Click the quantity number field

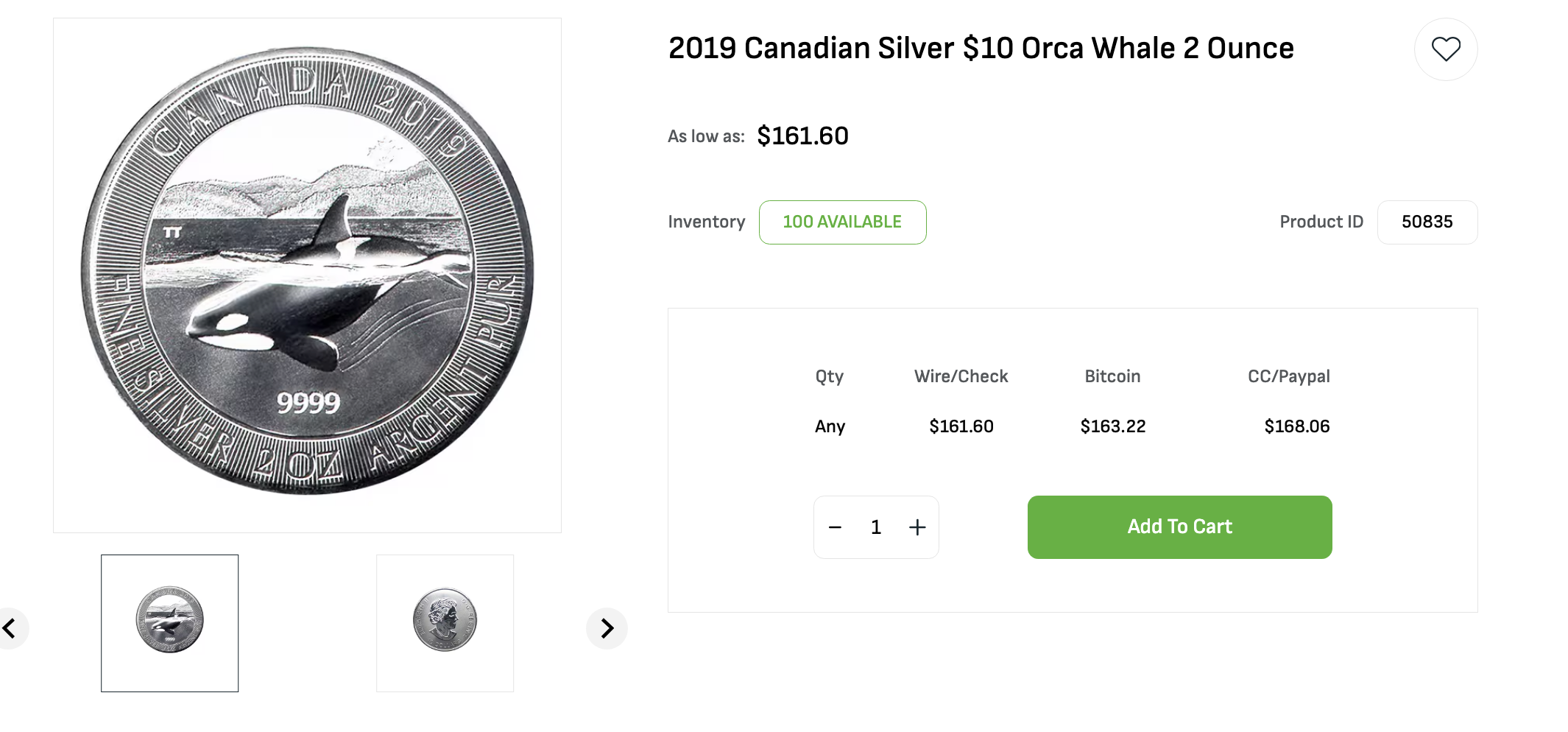(876, 527)
